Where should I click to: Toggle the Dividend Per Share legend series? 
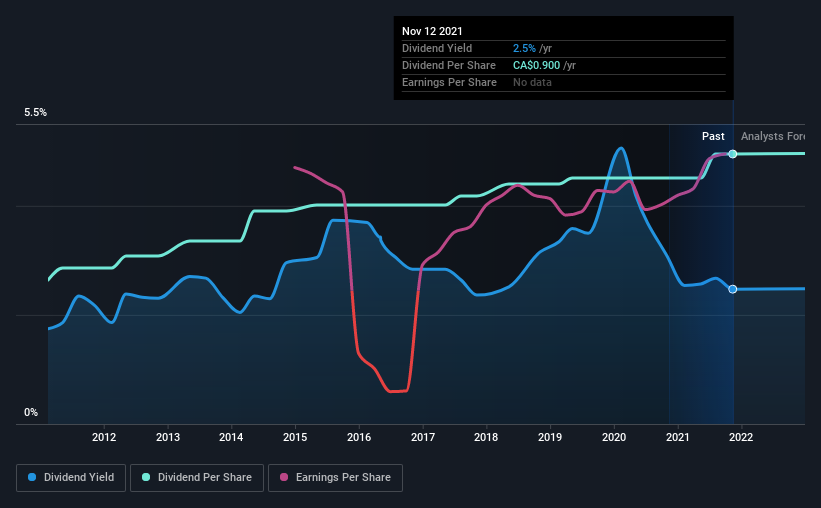click(197, 478)
